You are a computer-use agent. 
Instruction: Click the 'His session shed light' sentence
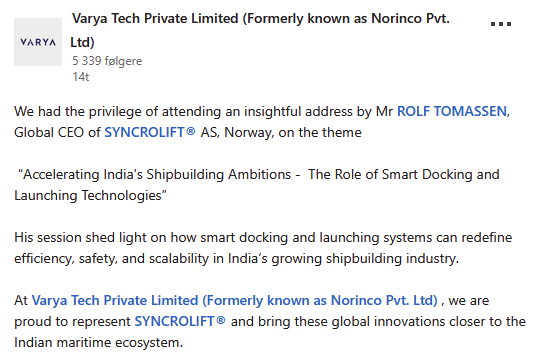263,238
